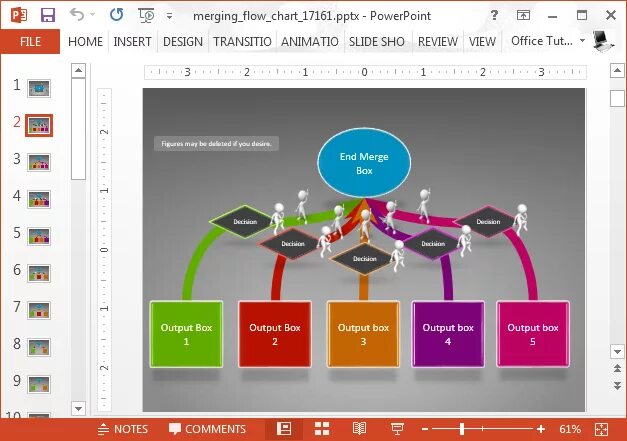Select the purple Output box 4
Image resolution: width=627 pixels, height=441 pixels.
(448, 334)
